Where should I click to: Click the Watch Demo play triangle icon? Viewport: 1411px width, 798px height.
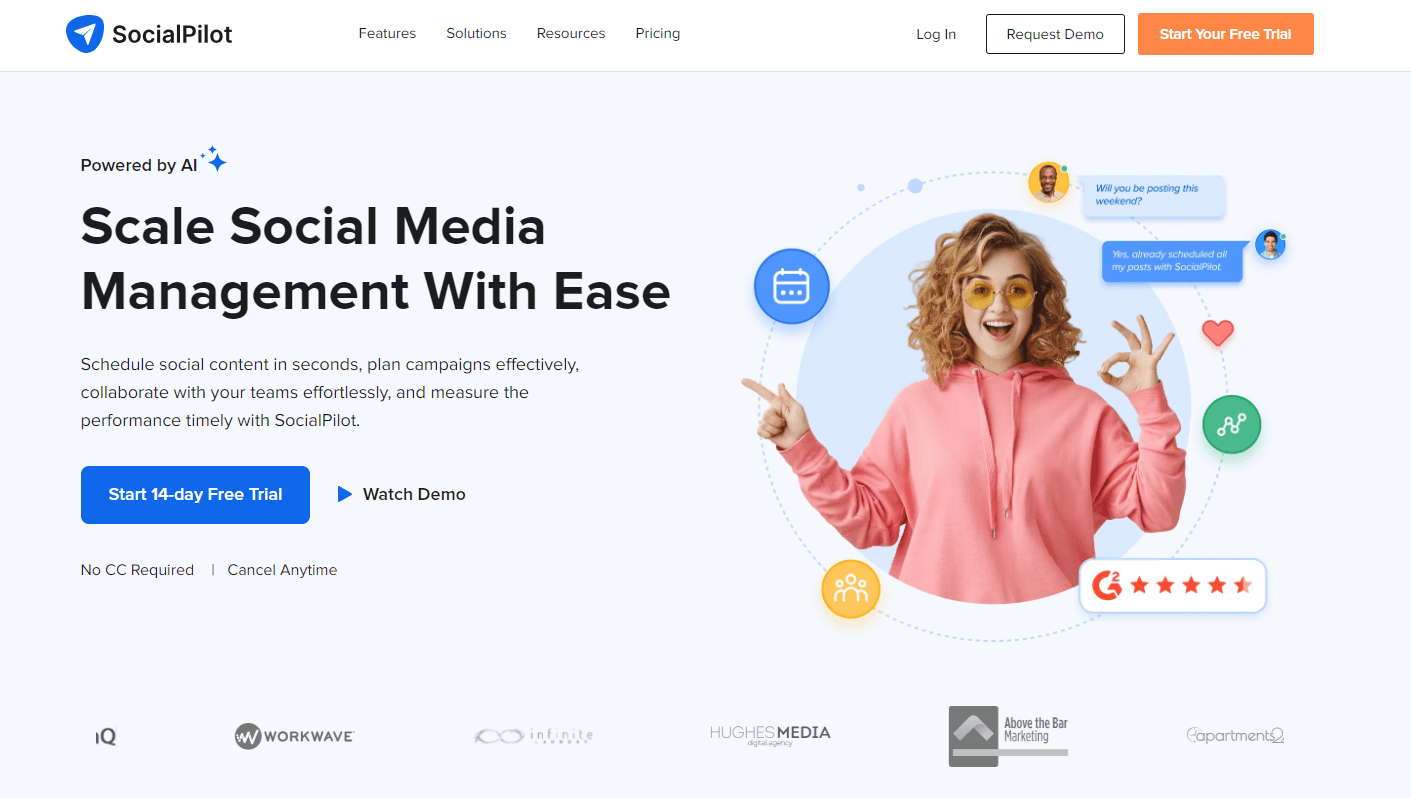(x=345, y=494)
